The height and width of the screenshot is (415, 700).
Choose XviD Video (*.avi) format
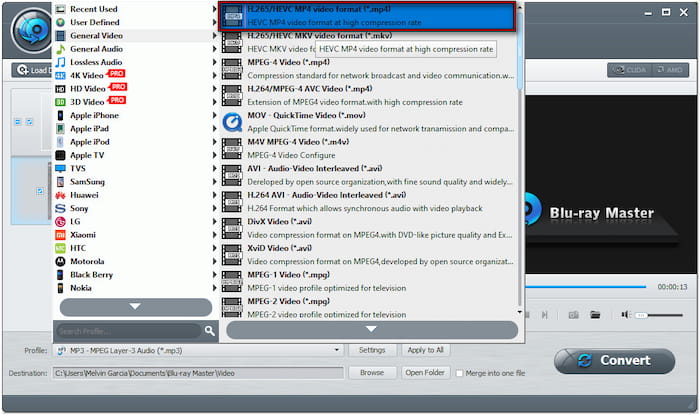coord(368,255)
